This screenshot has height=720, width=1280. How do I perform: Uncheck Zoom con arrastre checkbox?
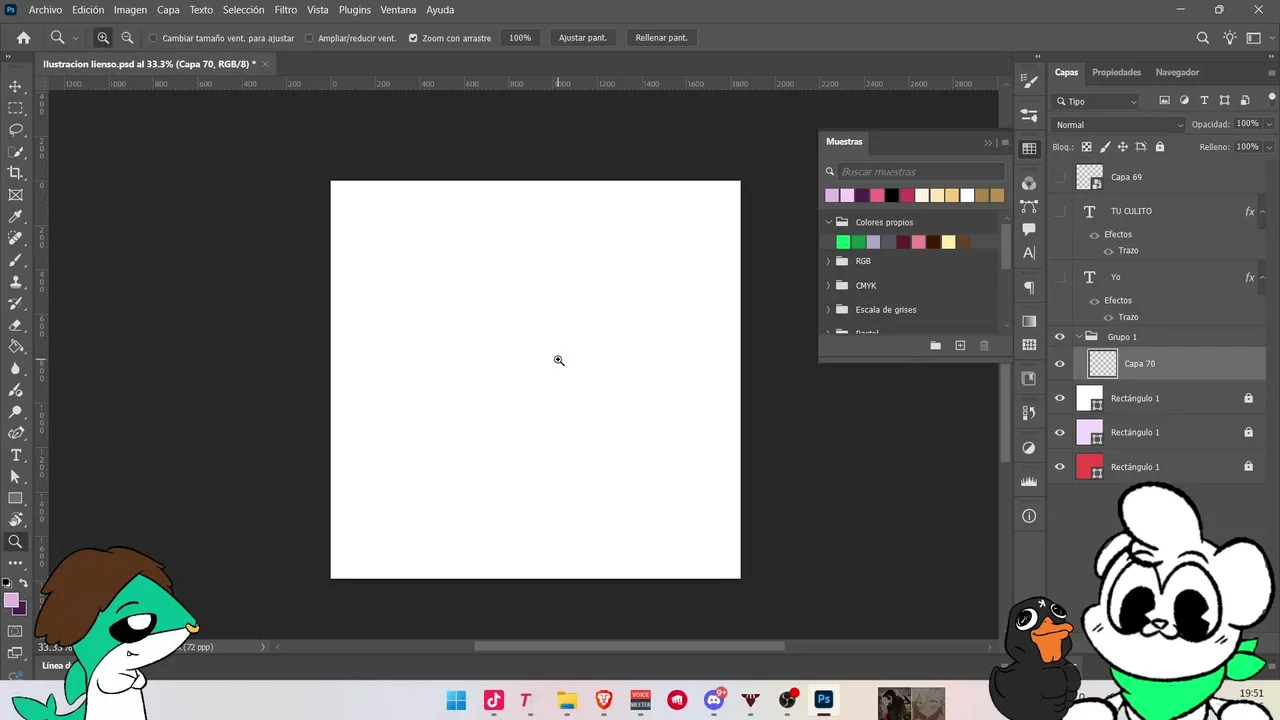[x=413, y=38]
